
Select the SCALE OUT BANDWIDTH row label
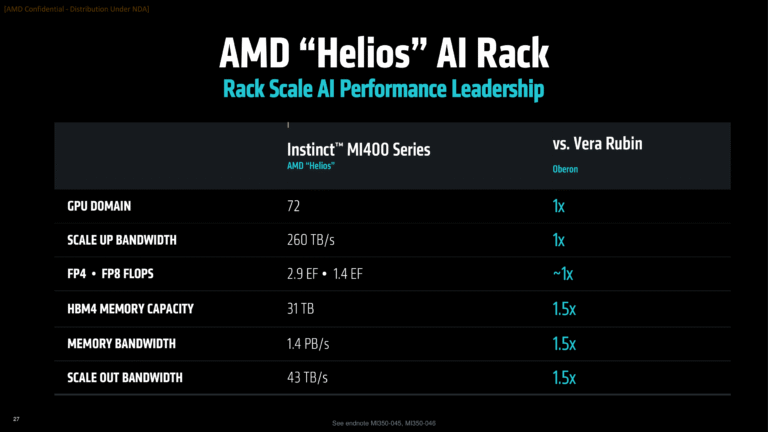[126, 377]
